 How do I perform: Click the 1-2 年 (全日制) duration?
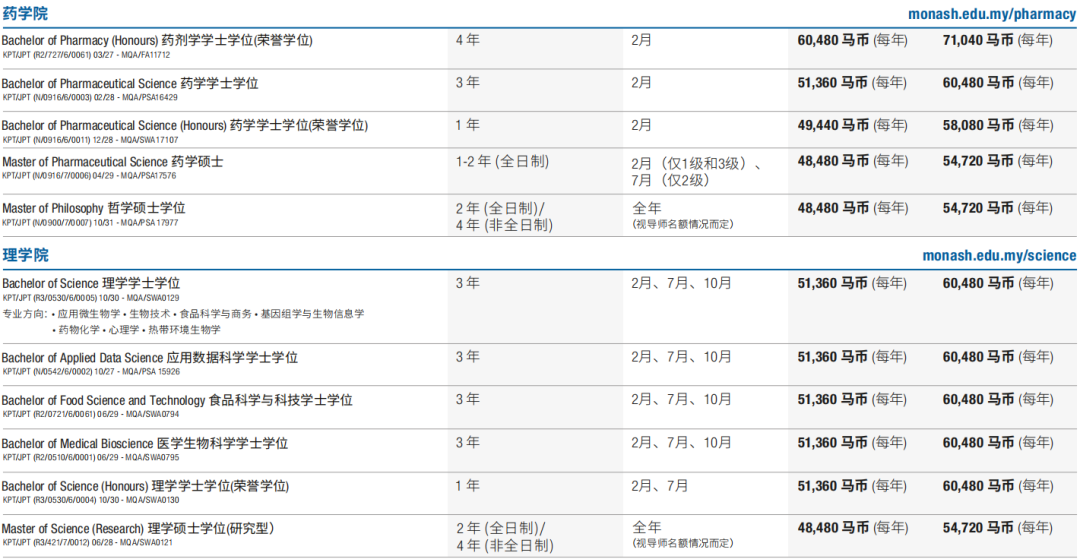point(502,162)
